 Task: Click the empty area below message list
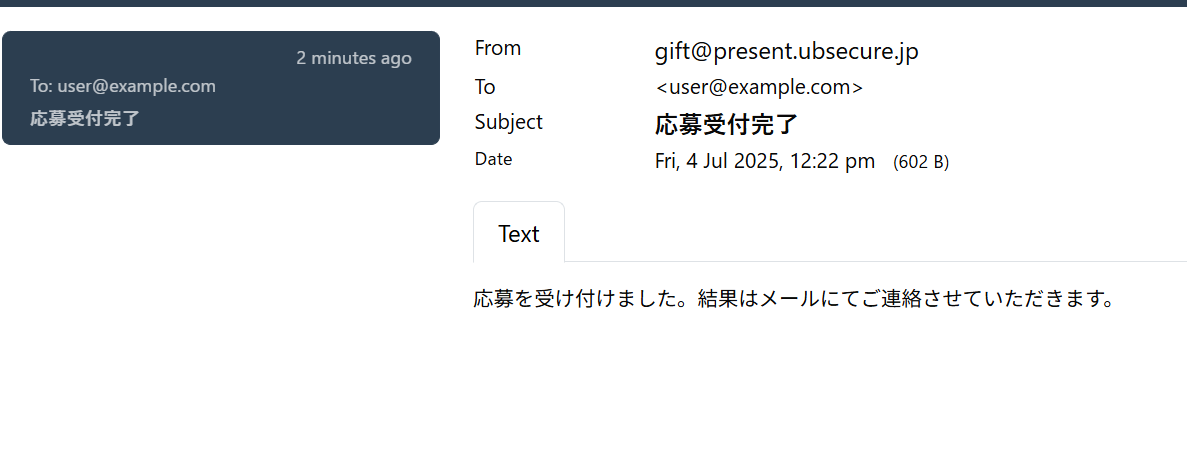221,303
